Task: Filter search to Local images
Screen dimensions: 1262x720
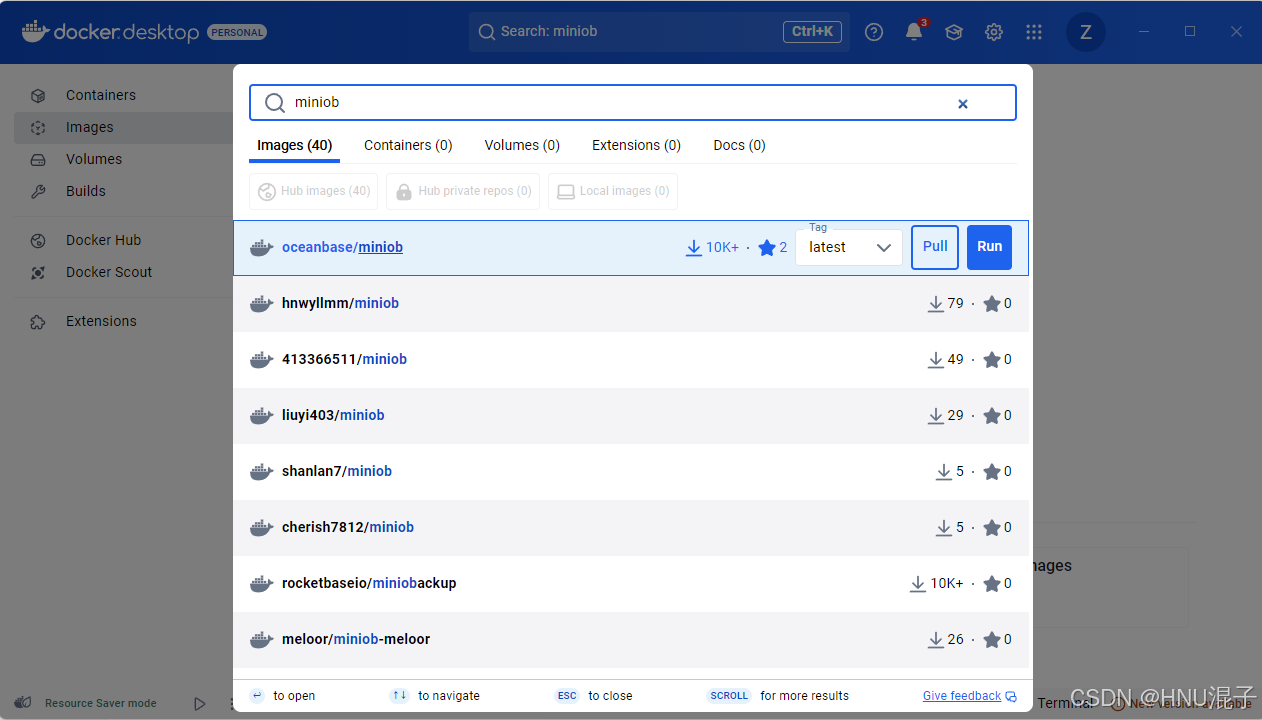Action: tap(612, 191)
